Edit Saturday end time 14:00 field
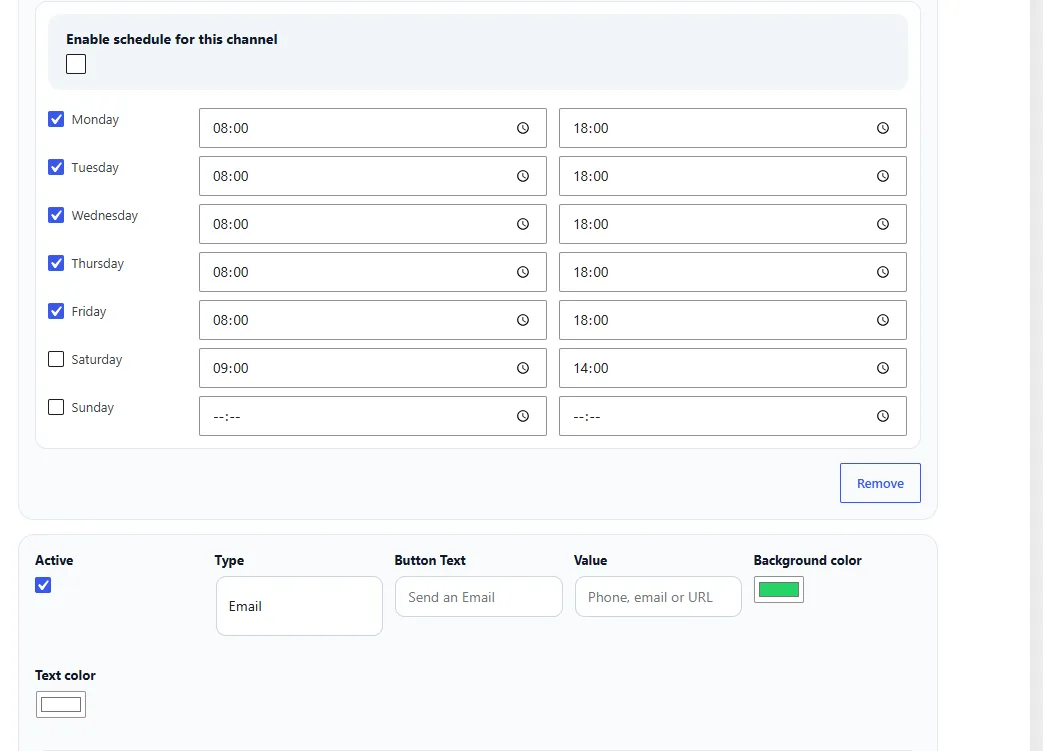 click(732, 367)
